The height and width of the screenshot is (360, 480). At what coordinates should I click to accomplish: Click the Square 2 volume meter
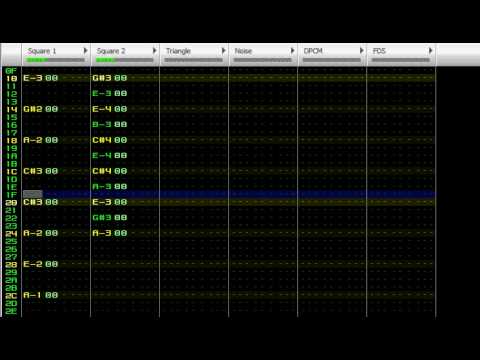125,60
